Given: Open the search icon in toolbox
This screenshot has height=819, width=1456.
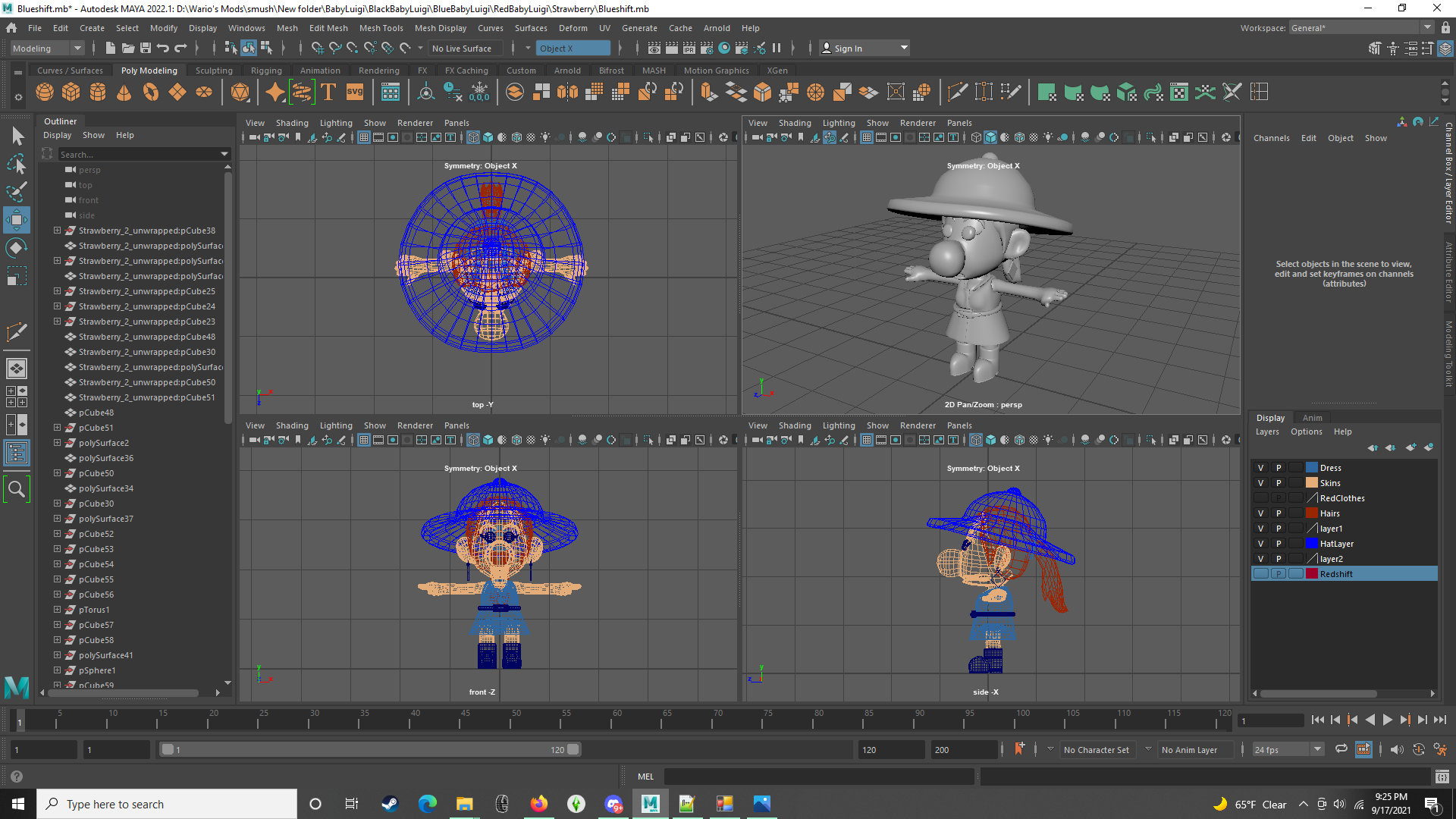Looking at the screenshot, I should click(x=17, y=489).
